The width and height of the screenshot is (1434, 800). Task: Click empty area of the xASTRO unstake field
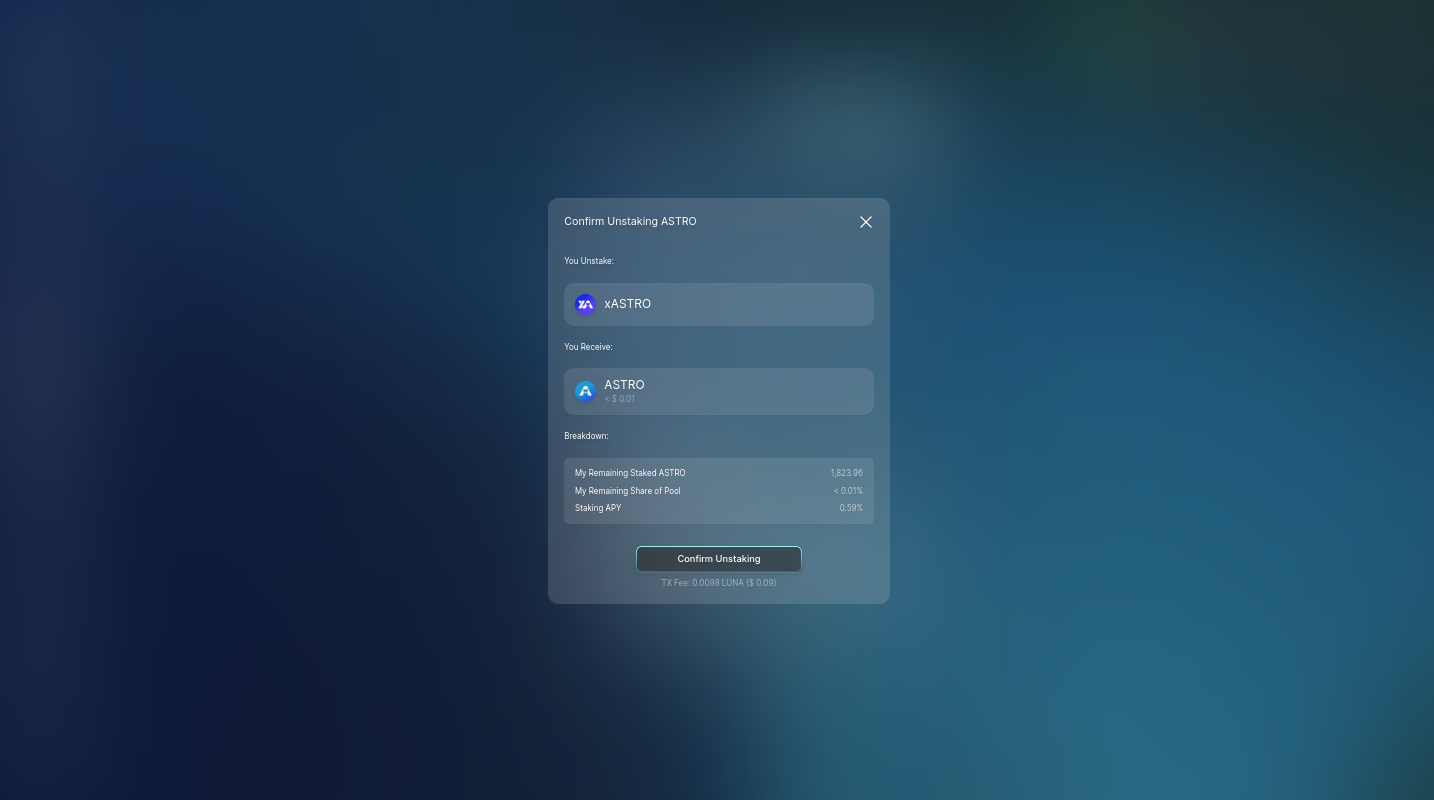pos(780,304)
